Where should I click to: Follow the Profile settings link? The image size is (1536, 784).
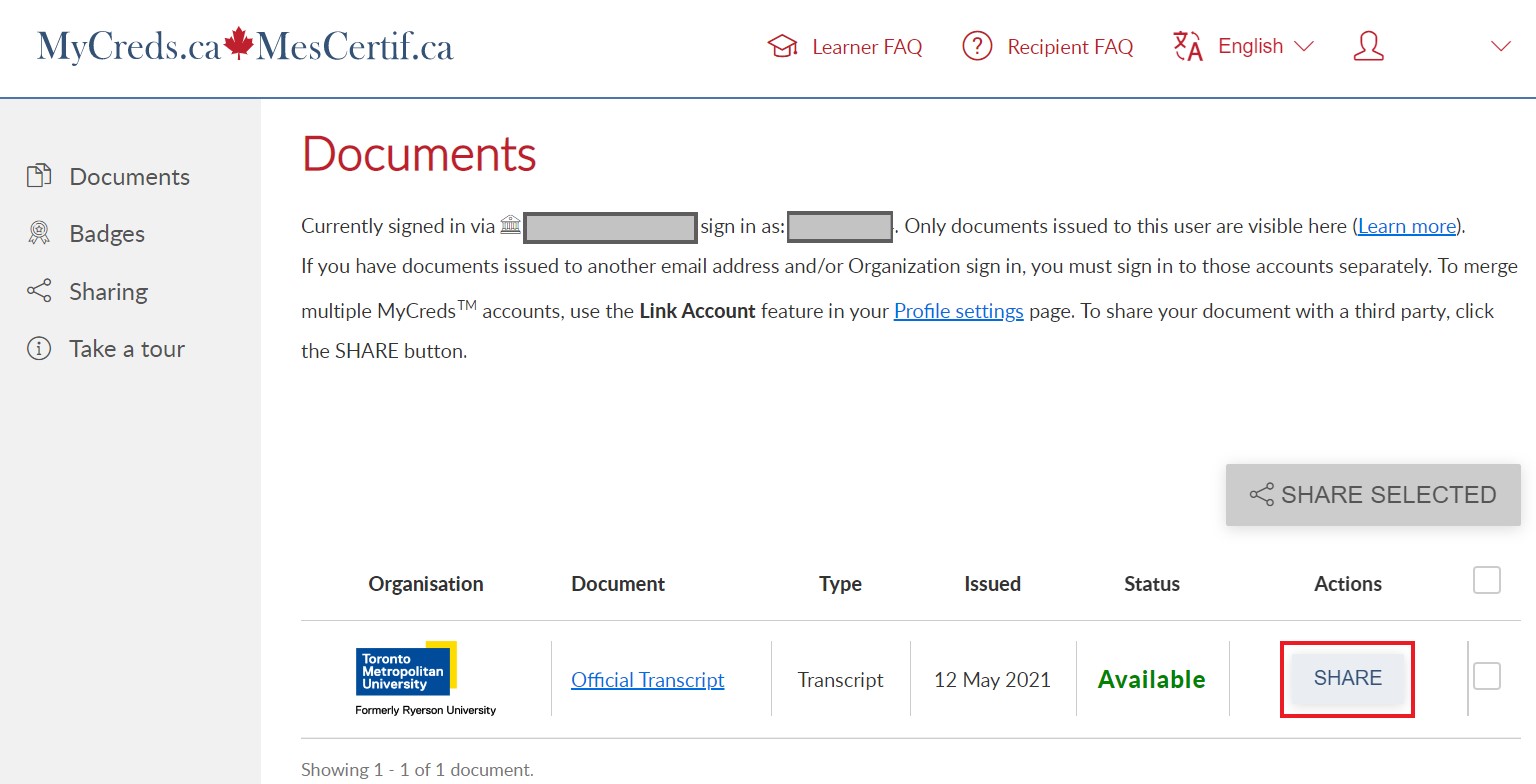(958, 311)
